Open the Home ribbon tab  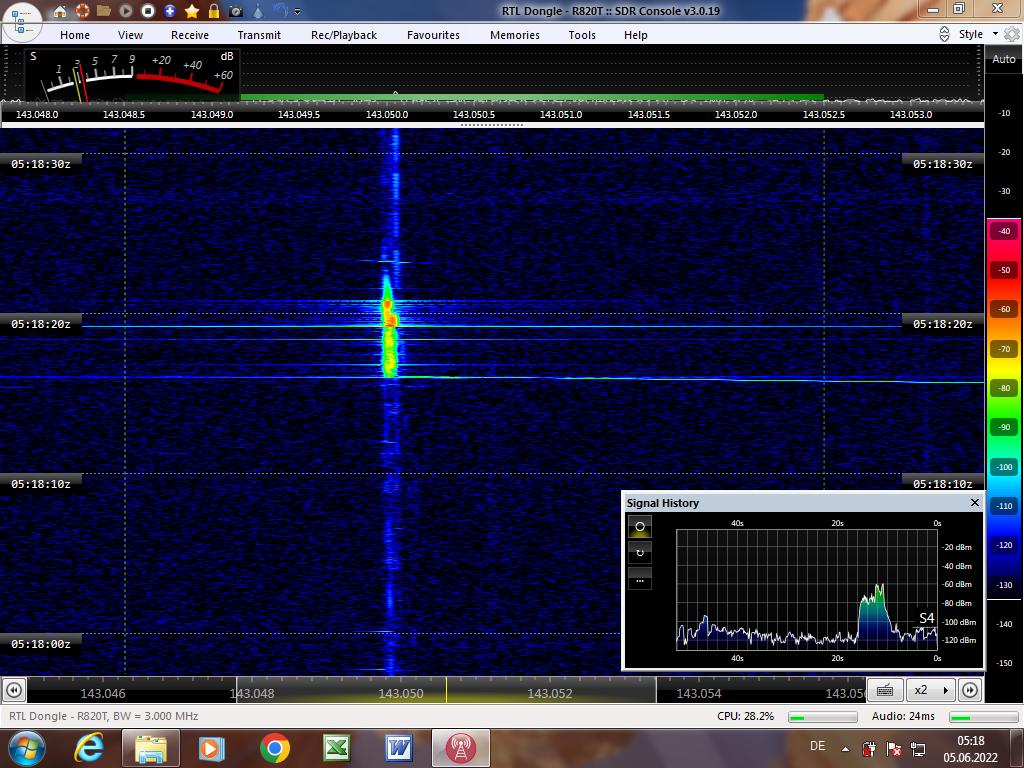[75, 35]
